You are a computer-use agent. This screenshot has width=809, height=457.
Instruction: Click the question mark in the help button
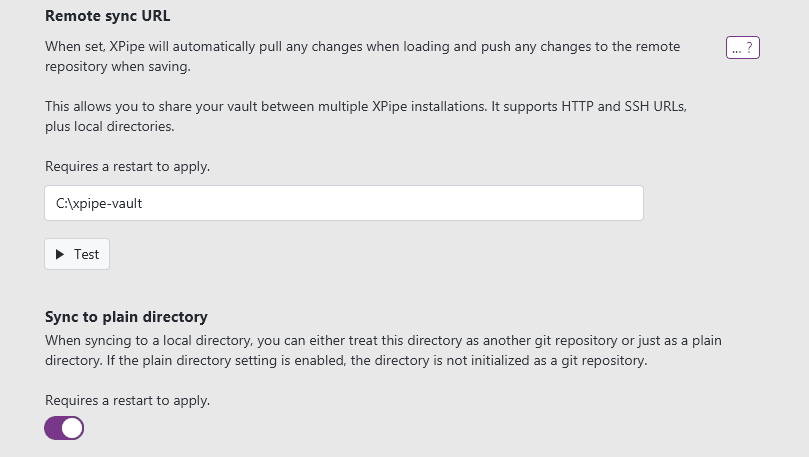pyautogui.click(x=750, y=48)
